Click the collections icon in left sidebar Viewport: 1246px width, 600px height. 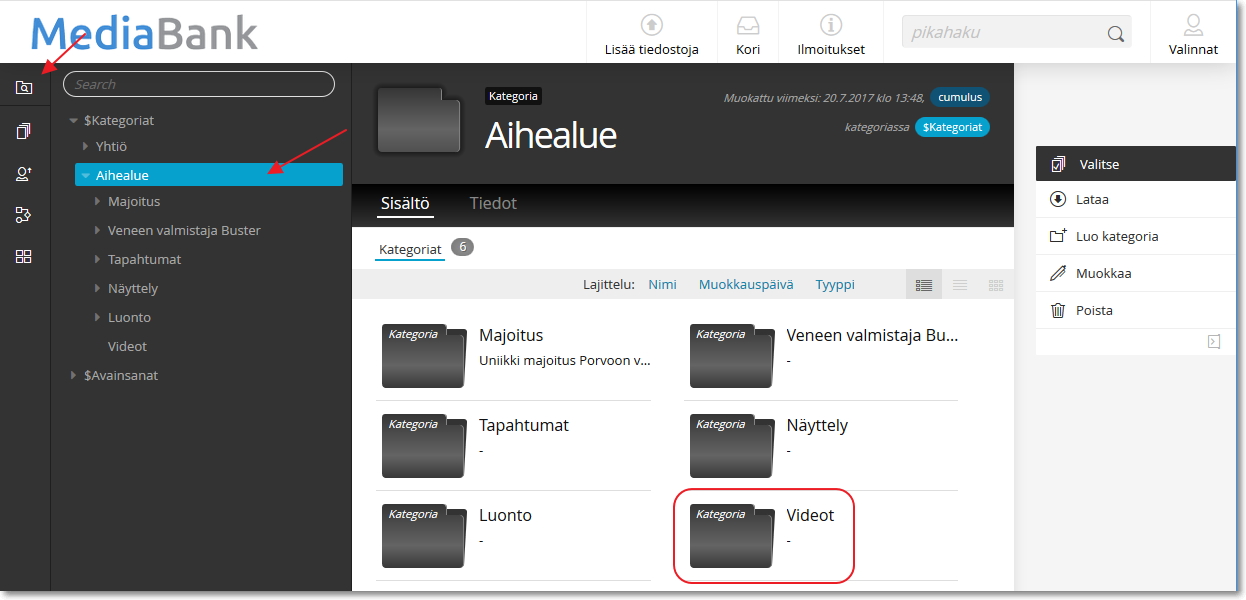tap(24, 131)
